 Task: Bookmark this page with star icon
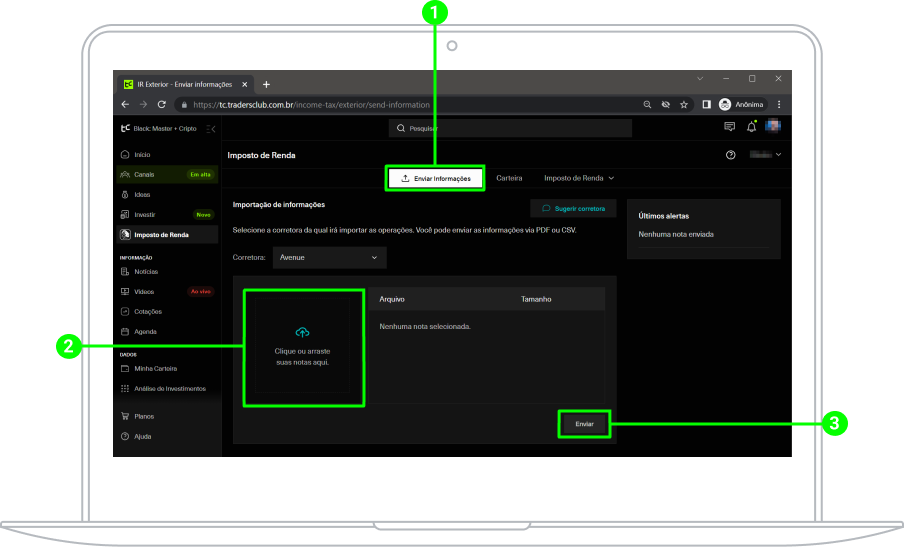[684, 104]
